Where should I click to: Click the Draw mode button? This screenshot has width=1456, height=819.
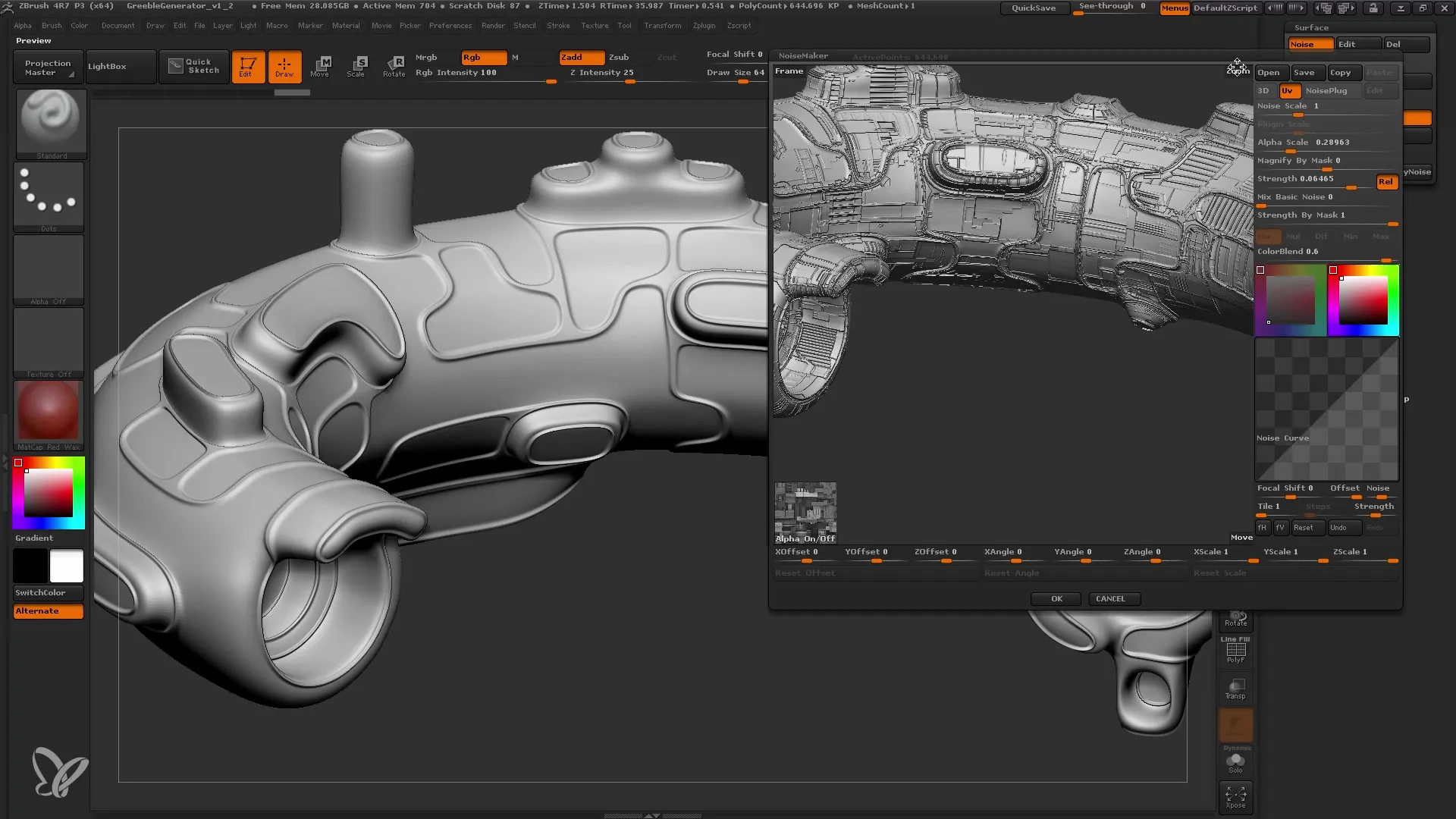coord(284,66)
